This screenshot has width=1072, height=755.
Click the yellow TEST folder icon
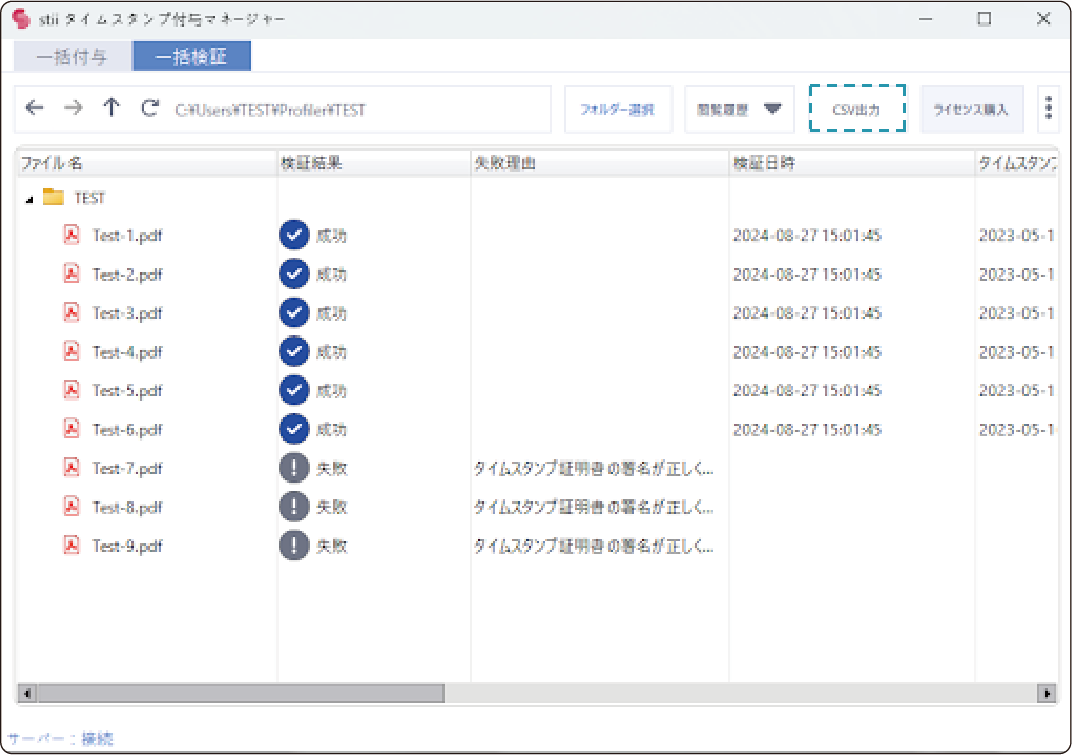coord(53,198)
